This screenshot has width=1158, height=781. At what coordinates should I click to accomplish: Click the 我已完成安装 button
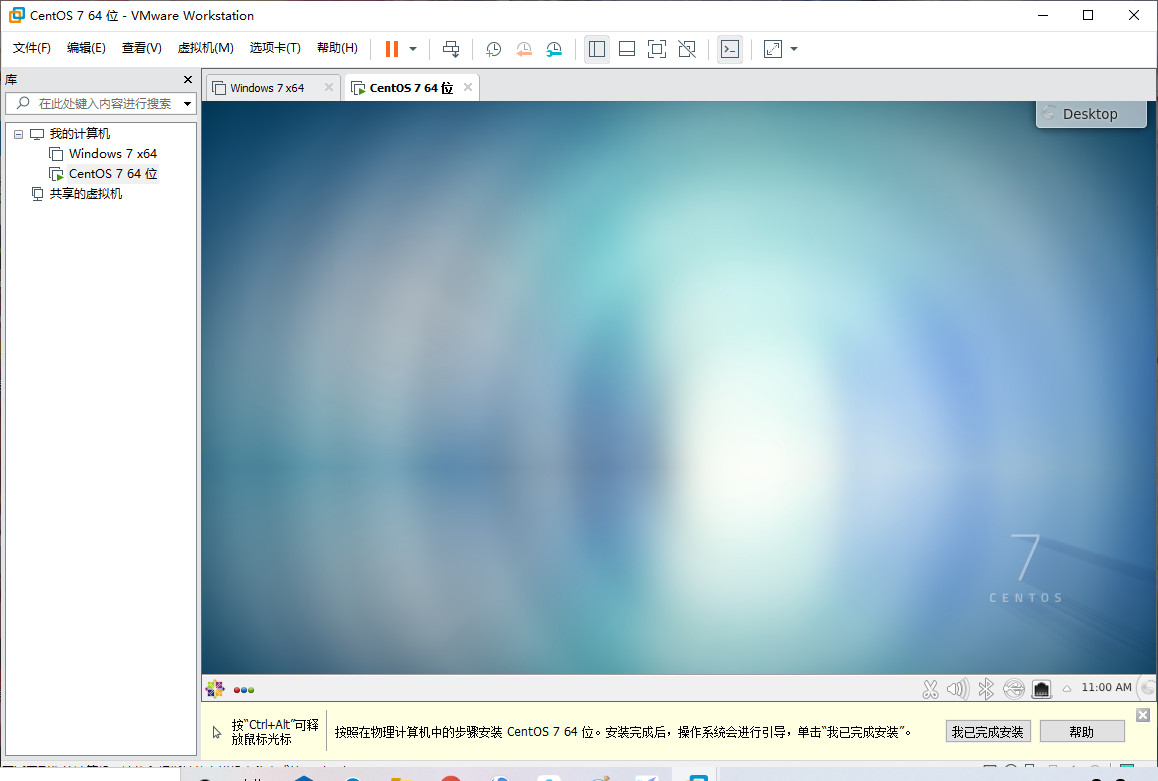click(988, 731)
